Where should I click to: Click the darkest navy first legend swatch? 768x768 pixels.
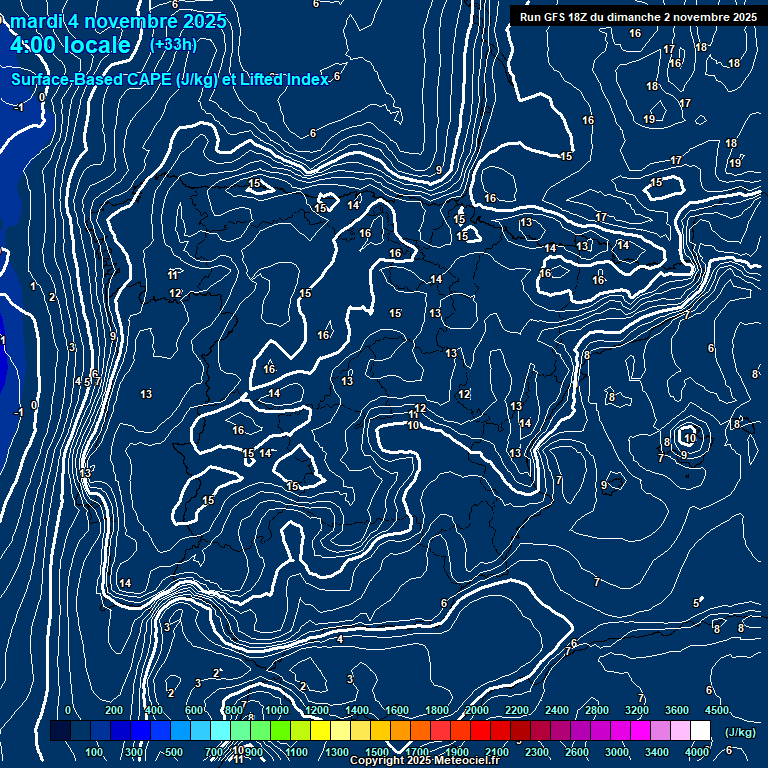click(60, 730)
